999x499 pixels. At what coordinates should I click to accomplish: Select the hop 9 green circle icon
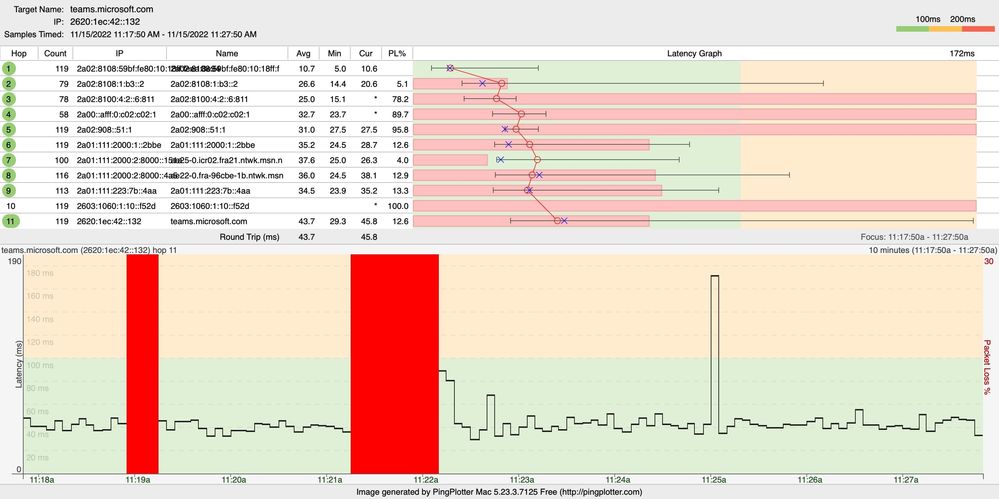click(10, 191)
